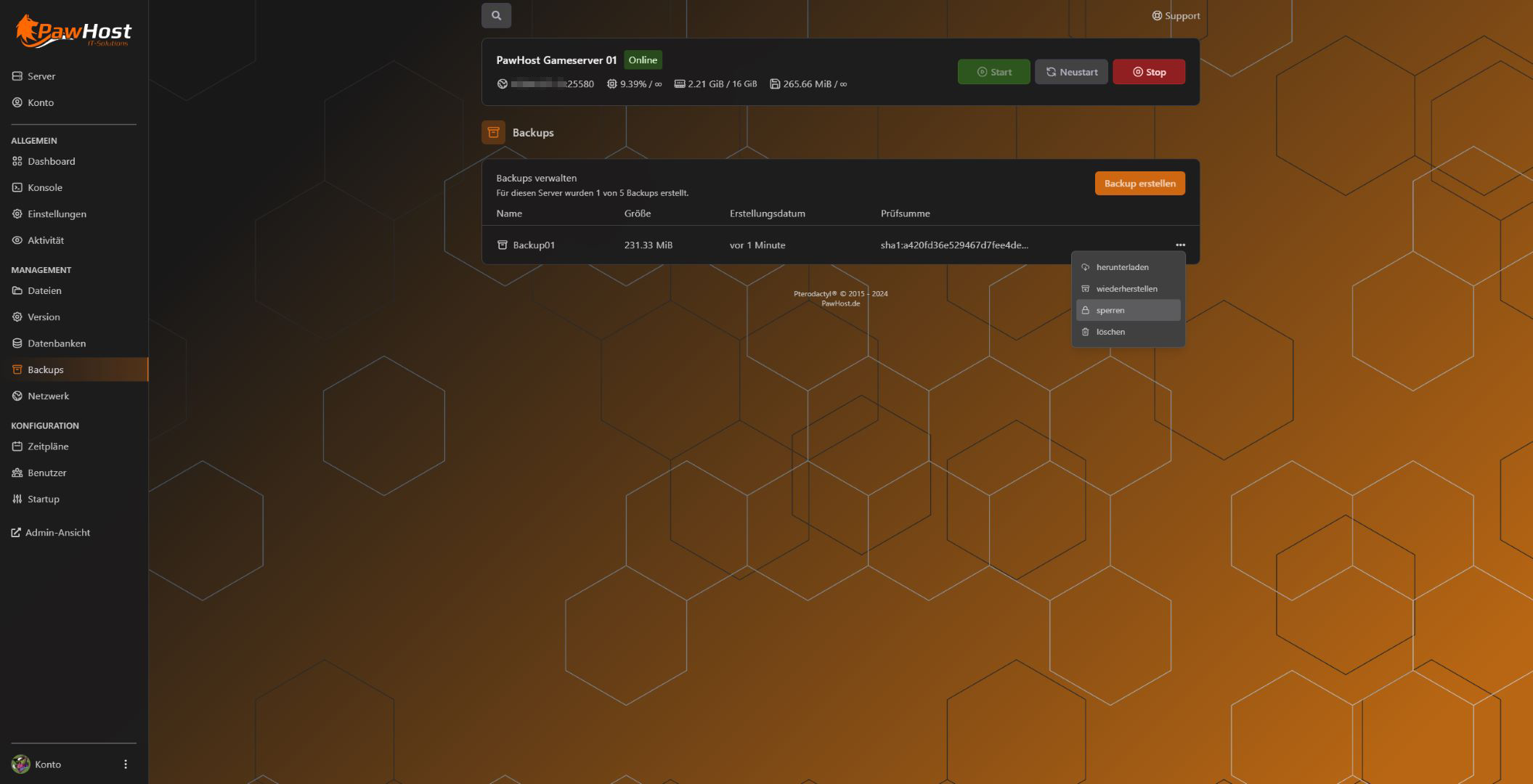Open Netzwerk settings in sidebar
Image resolution: width=1533 pixels, height=784 pixels.
pos(48,396)
